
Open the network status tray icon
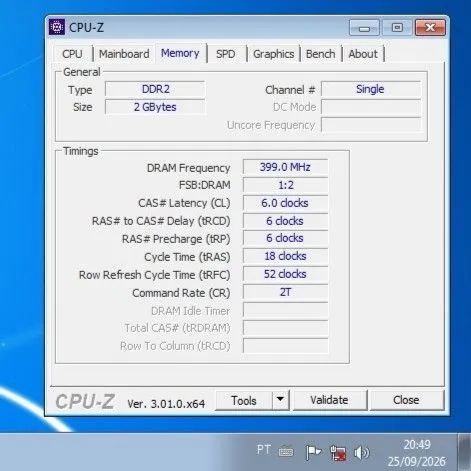(338, 453)
